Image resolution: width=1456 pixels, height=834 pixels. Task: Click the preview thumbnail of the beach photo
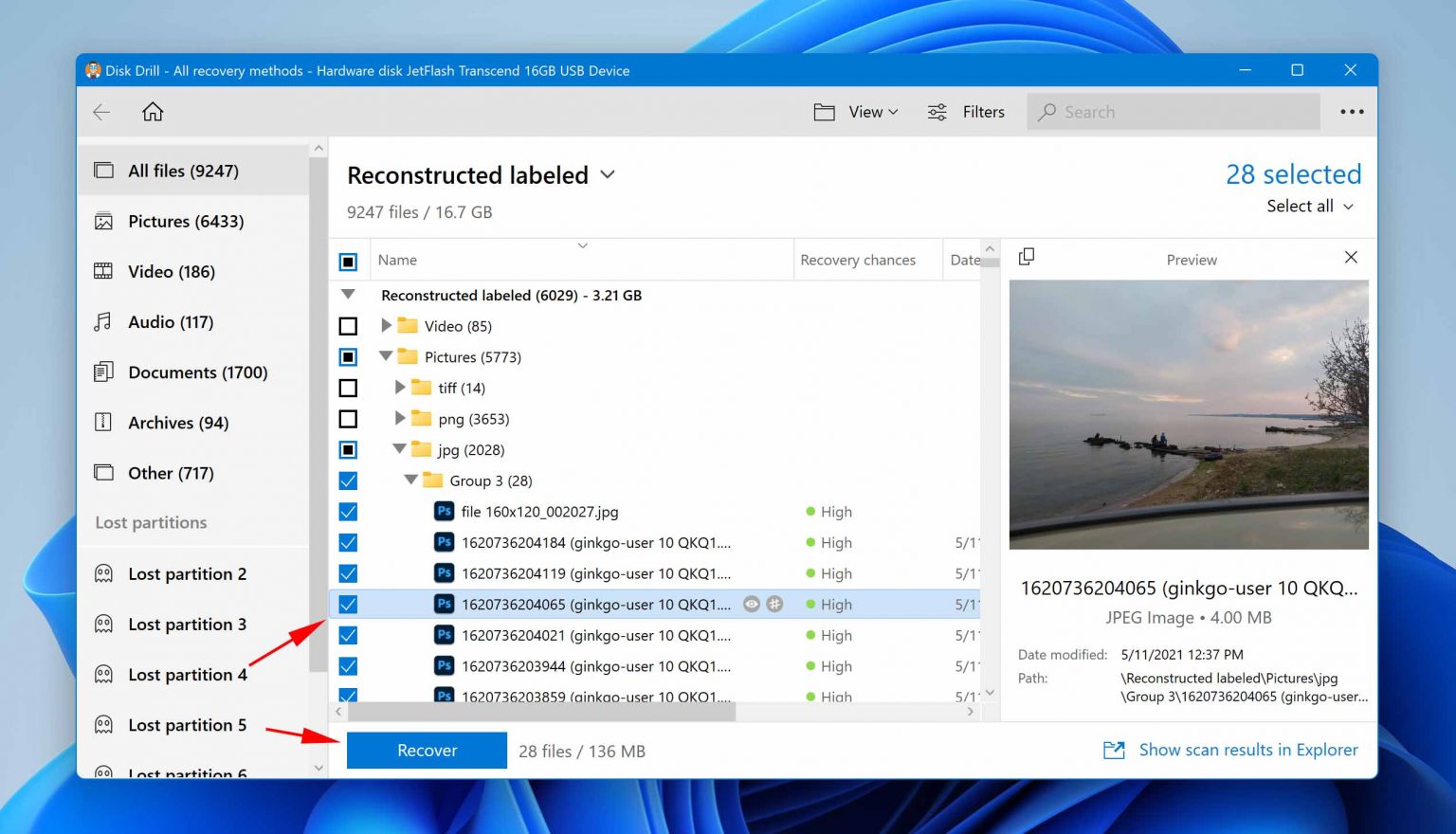pos(1189,415)
